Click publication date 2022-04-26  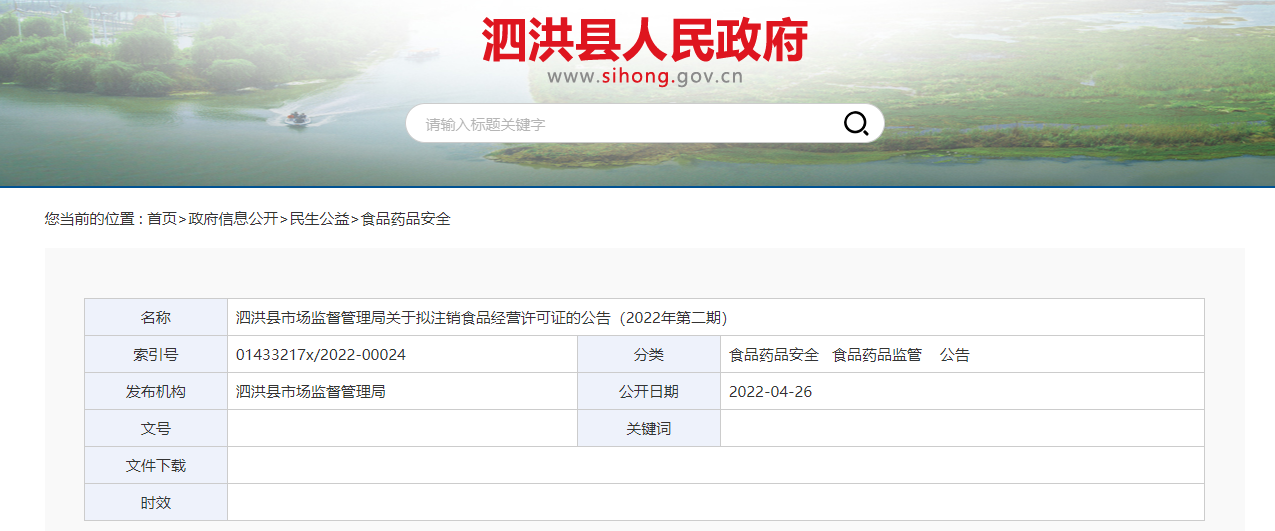point(771,392)
